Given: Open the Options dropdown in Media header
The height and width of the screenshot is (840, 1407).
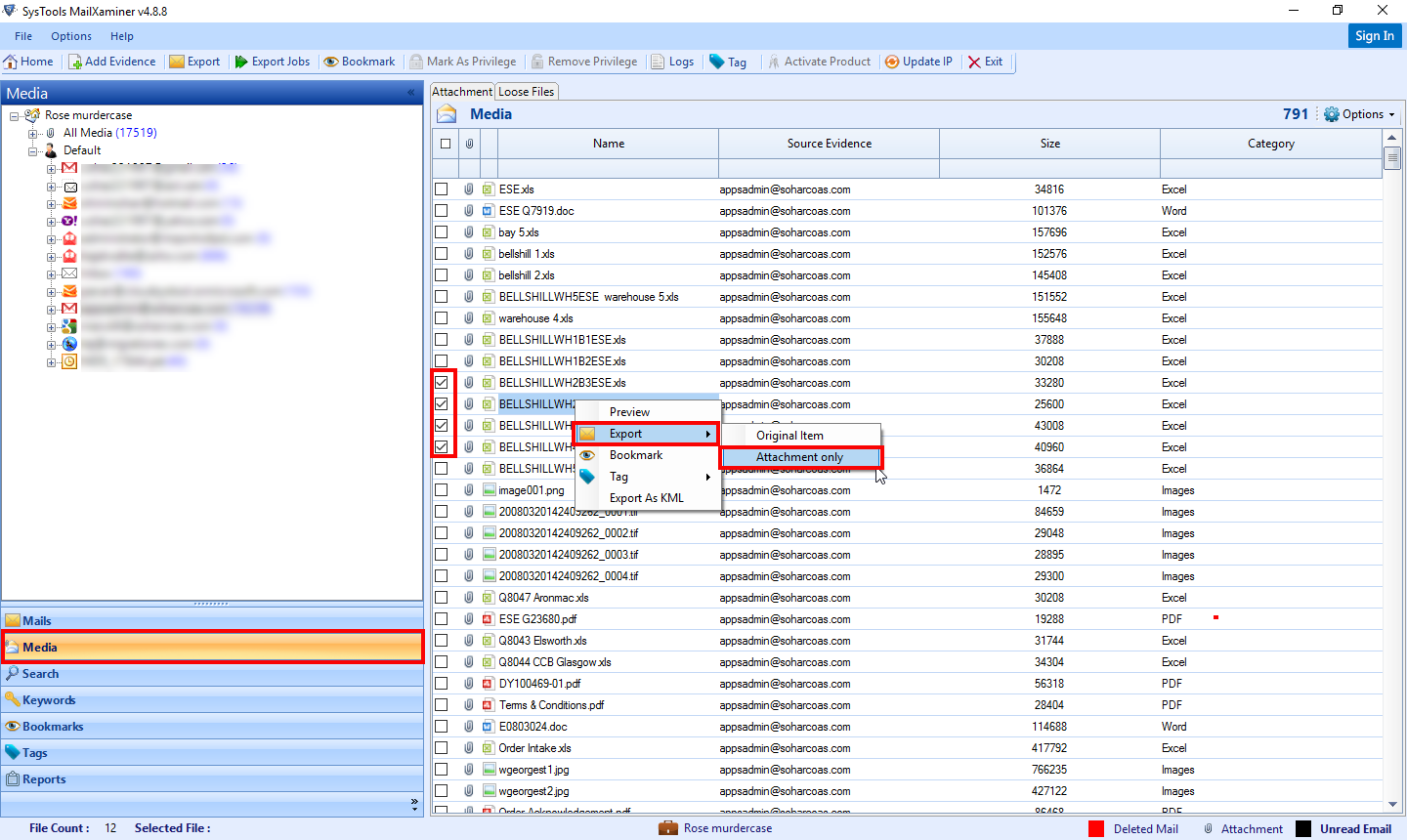Looking at the screenshot, I should (x=1360, y=114).
